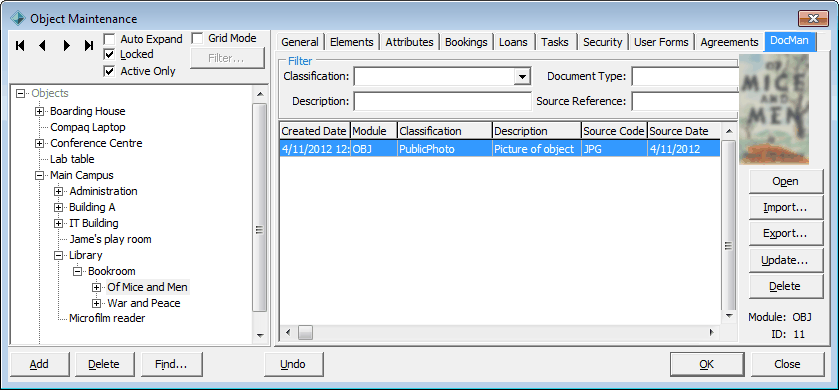Viewport: 839px width, 390px height.
Task: Sort by the Classification column header
Action: point(445,131)
